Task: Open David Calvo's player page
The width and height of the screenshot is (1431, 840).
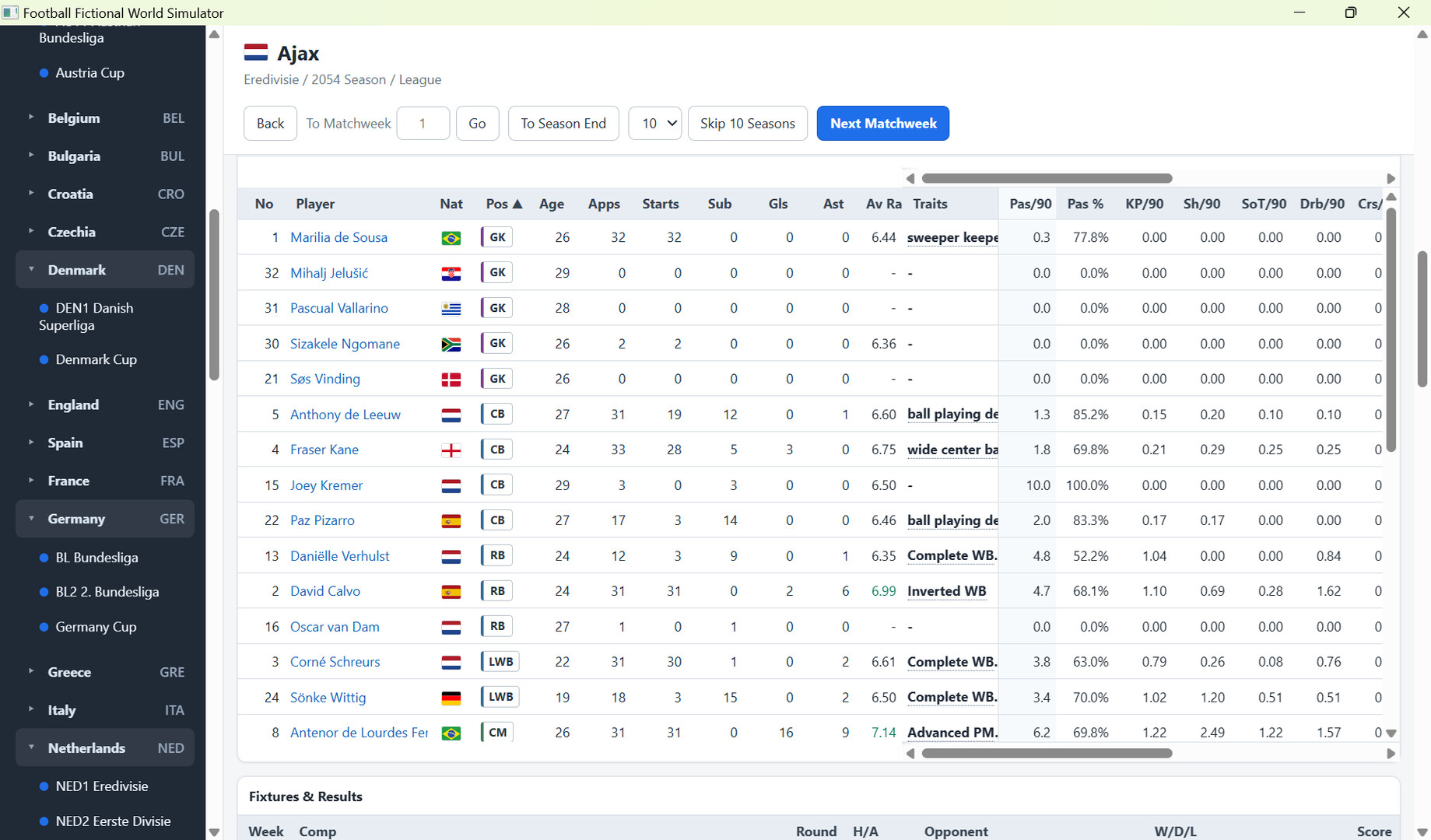Action: pyautogui.click(x=325, y=591)
